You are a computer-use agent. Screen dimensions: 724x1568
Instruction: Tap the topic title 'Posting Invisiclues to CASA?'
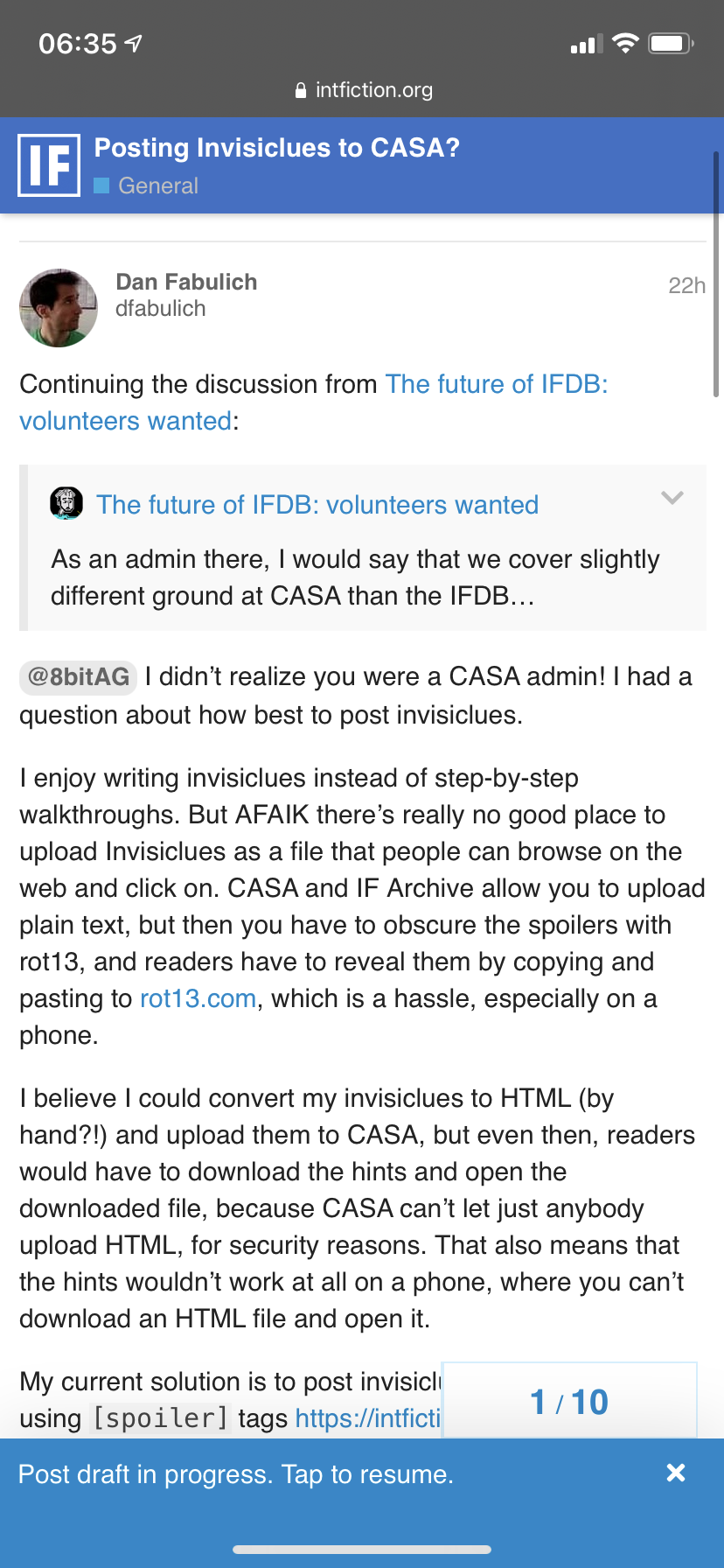[276, 148]
